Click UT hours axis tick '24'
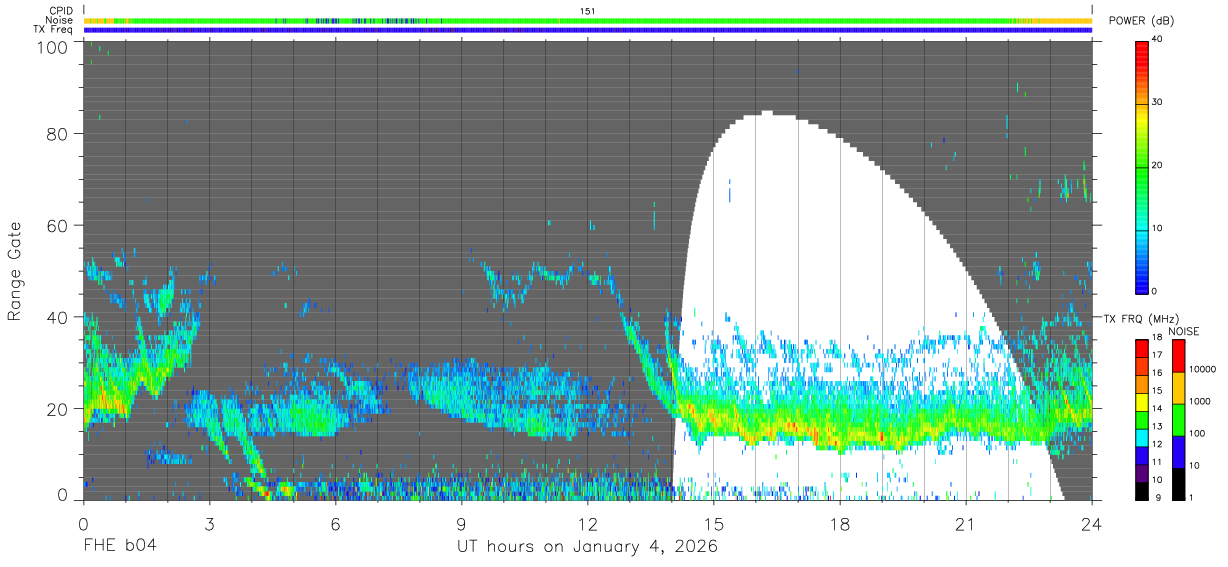Image resolution: width=1228 pixels, height=567 pixels. click(x=1092, y=524)
